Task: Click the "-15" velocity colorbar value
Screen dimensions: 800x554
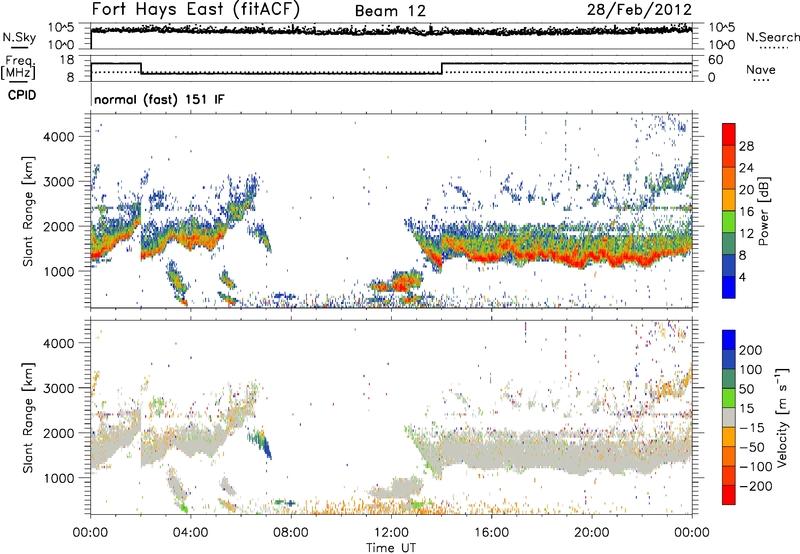Action: pyautogui.click(x=751, y=428)
